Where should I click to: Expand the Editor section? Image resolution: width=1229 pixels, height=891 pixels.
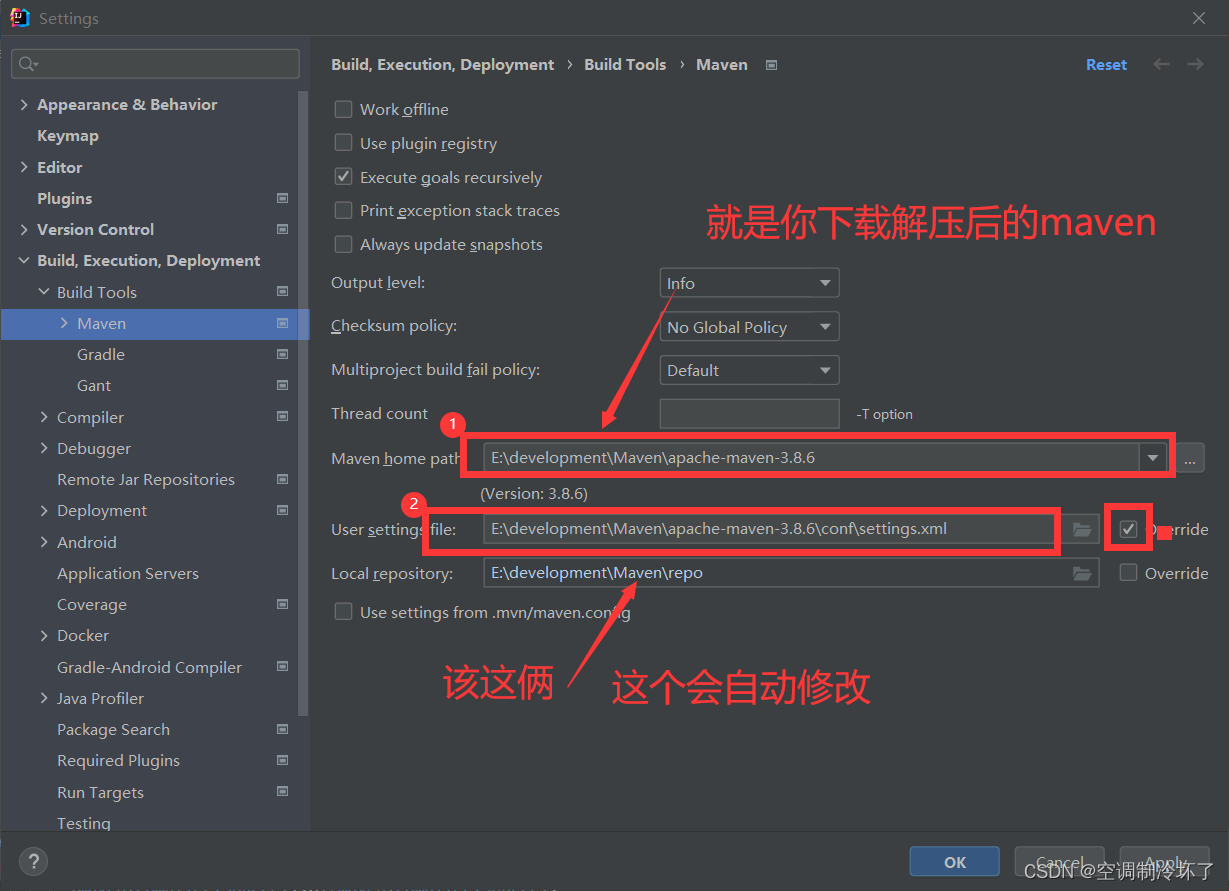click(x=24, y=167)
